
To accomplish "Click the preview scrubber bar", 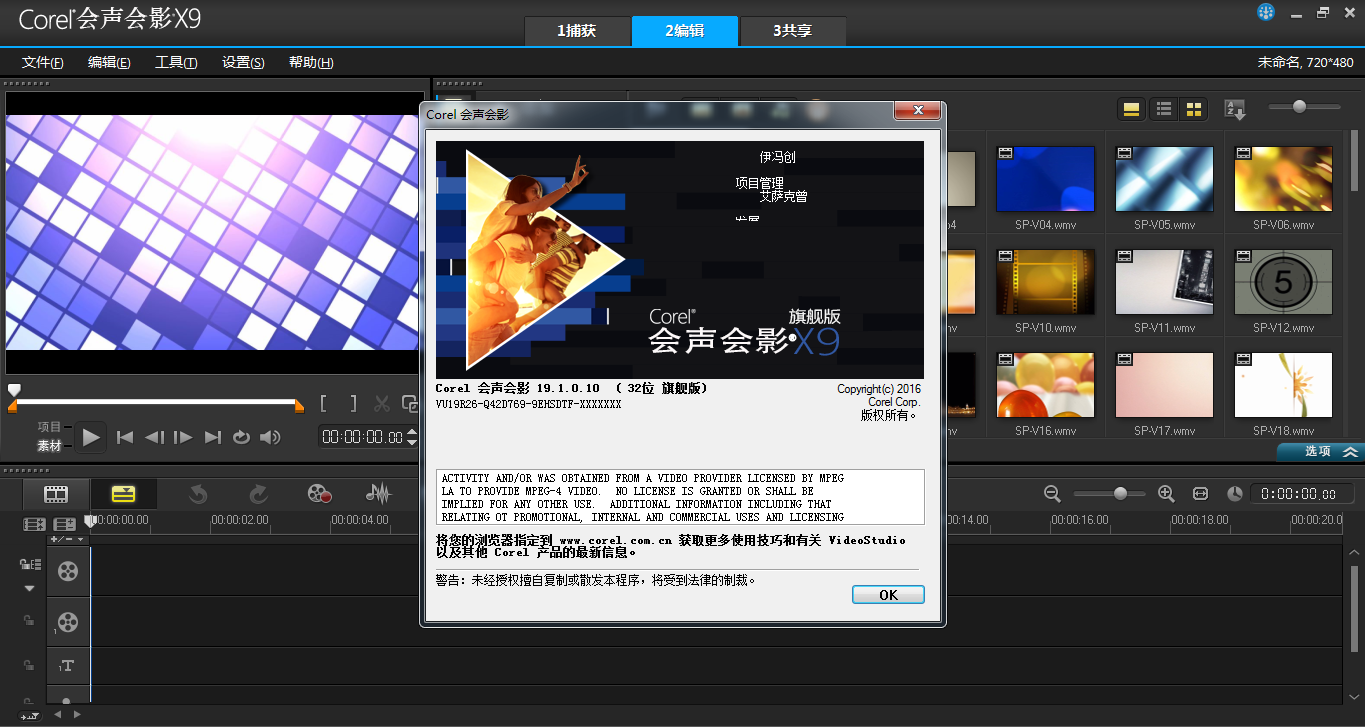I will (156, 402).
